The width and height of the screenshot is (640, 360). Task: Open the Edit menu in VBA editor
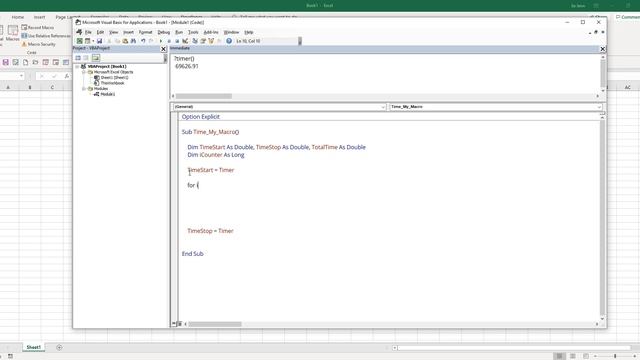click(100, 32)
